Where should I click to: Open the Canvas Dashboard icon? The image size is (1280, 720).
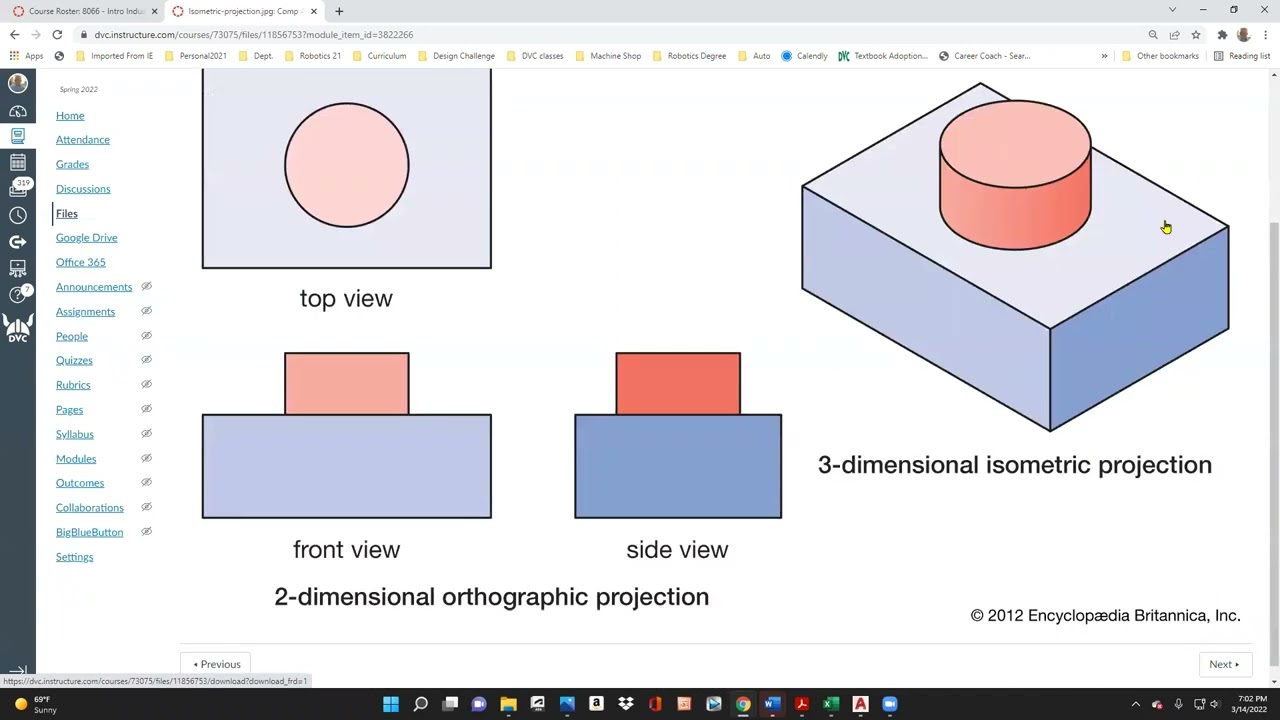tap(18, 111)
